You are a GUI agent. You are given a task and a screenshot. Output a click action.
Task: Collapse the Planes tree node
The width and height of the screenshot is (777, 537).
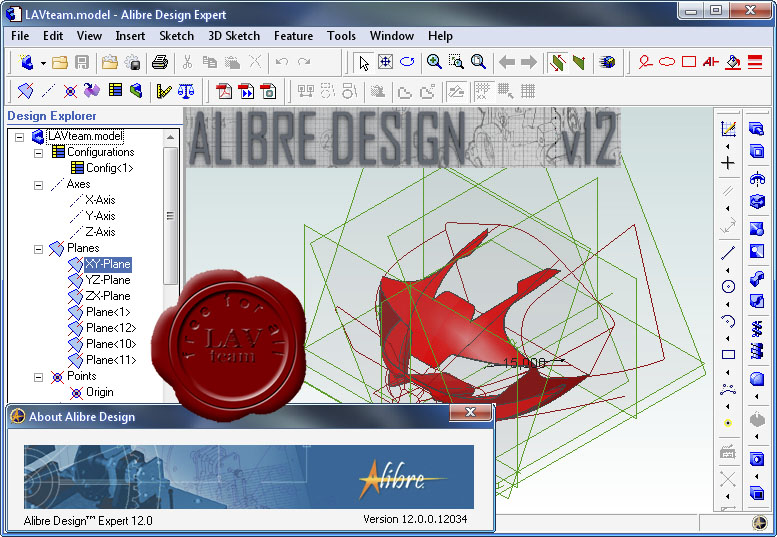39,249
